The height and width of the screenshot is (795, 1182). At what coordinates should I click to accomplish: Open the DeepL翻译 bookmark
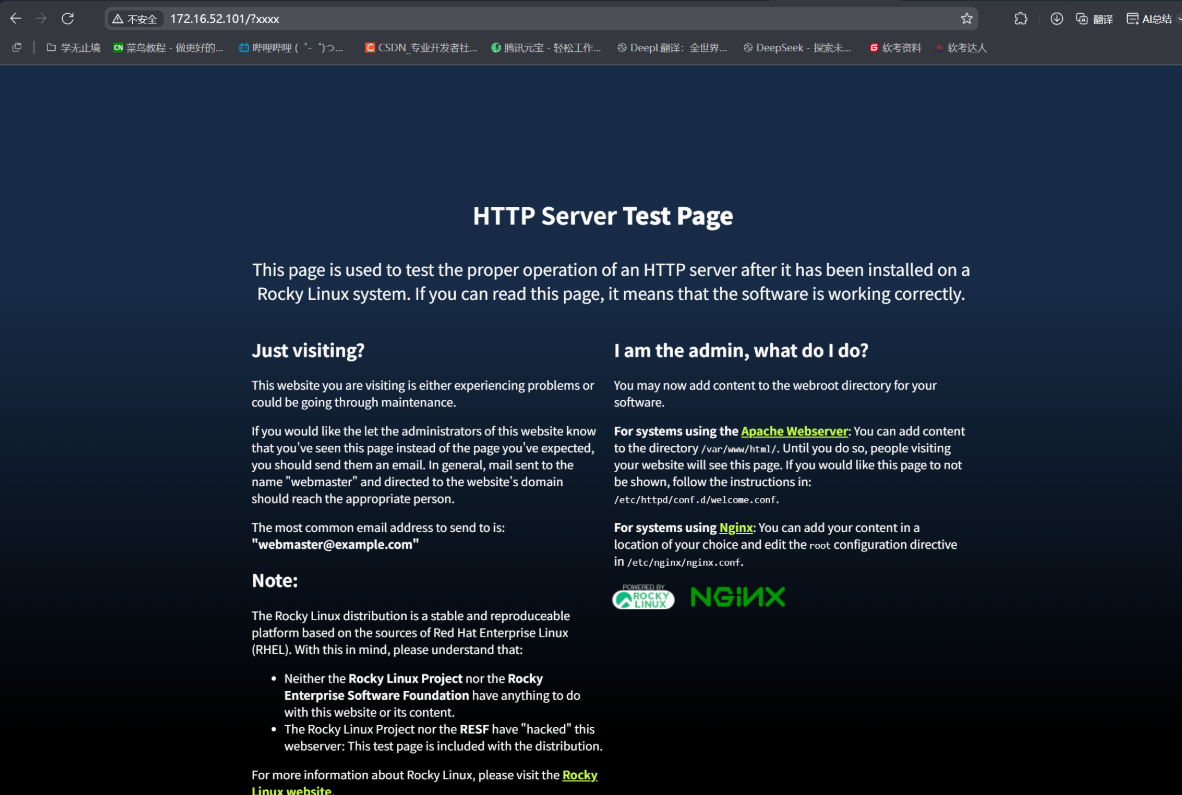[x=672, y=47]
